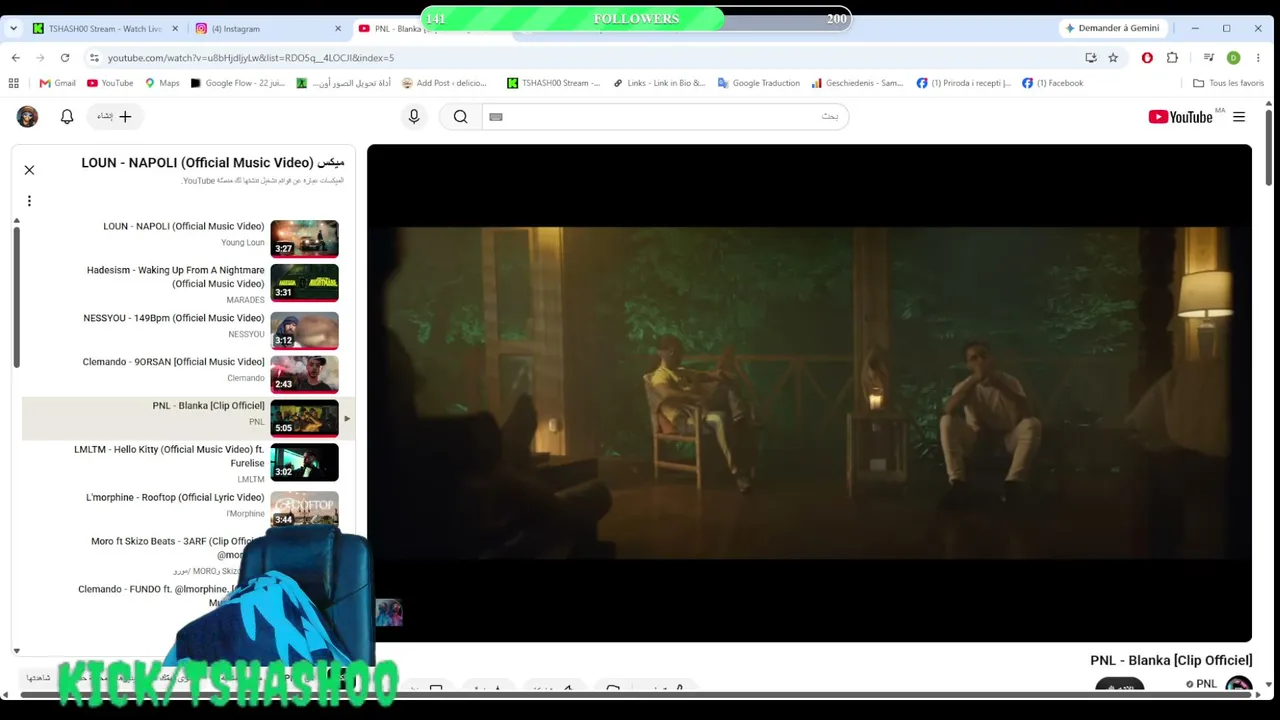Screen dimensions: 1280x720
Task: Click the playlist scroll down arrow
Action: click(x=16, y=651)
